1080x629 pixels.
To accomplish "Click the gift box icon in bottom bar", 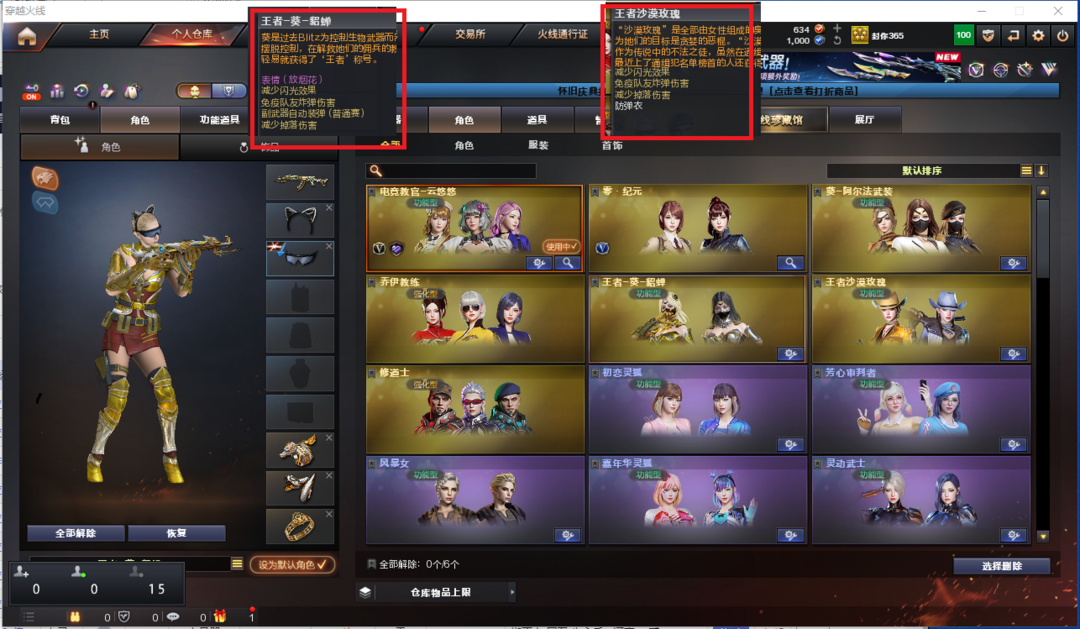I will (220, 616).
